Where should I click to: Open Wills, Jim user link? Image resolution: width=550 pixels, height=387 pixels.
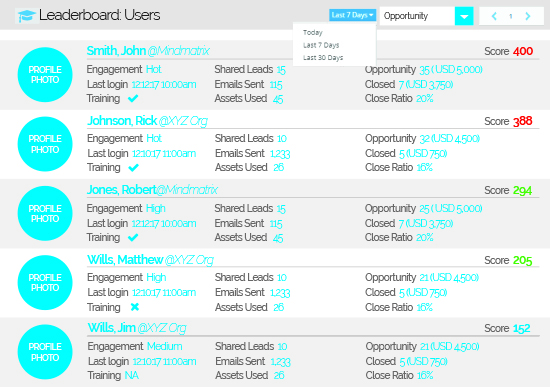tap(112, 328)
